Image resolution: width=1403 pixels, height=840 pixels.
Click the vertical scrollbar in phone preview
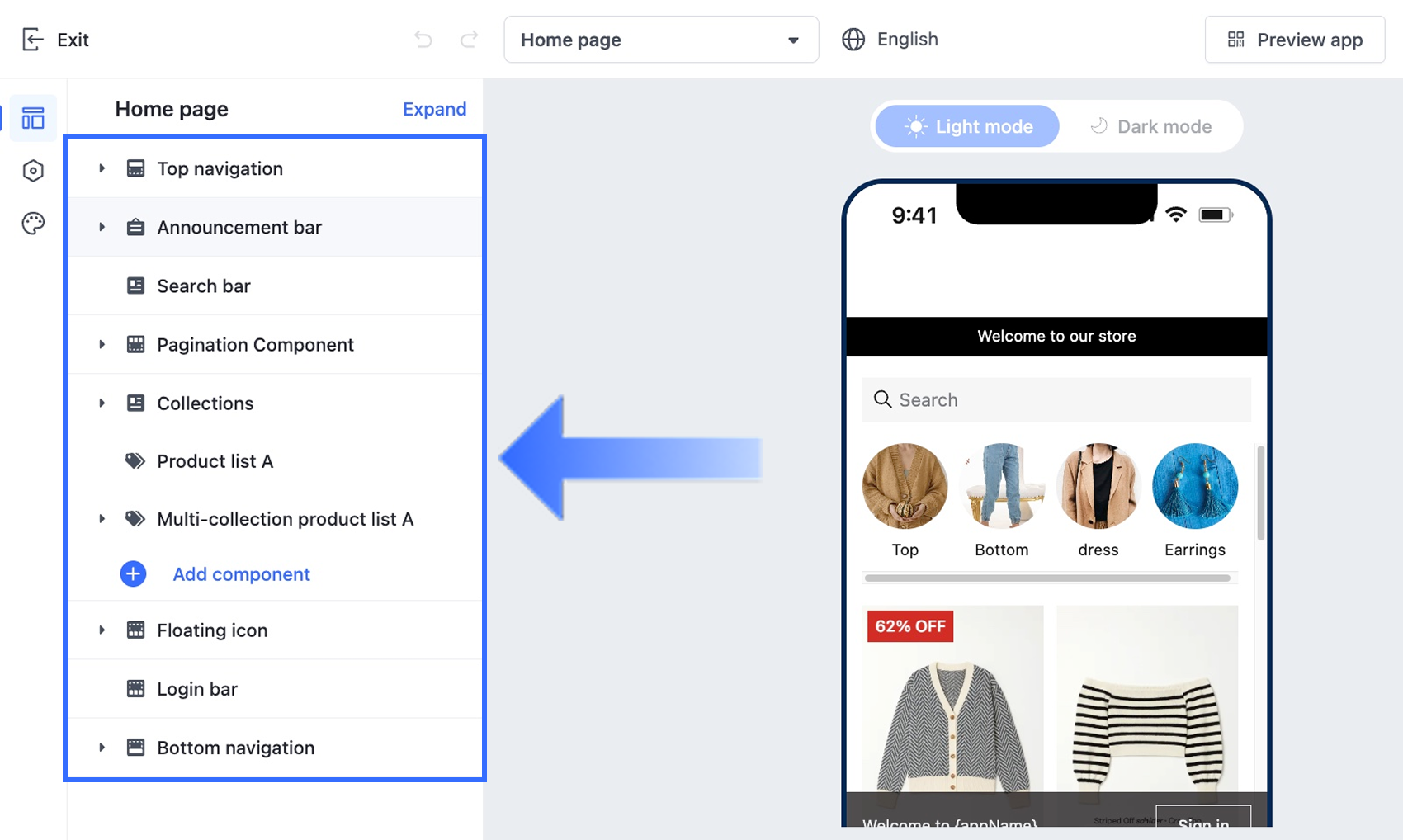pyautogui.click(x=1260, y=493)
